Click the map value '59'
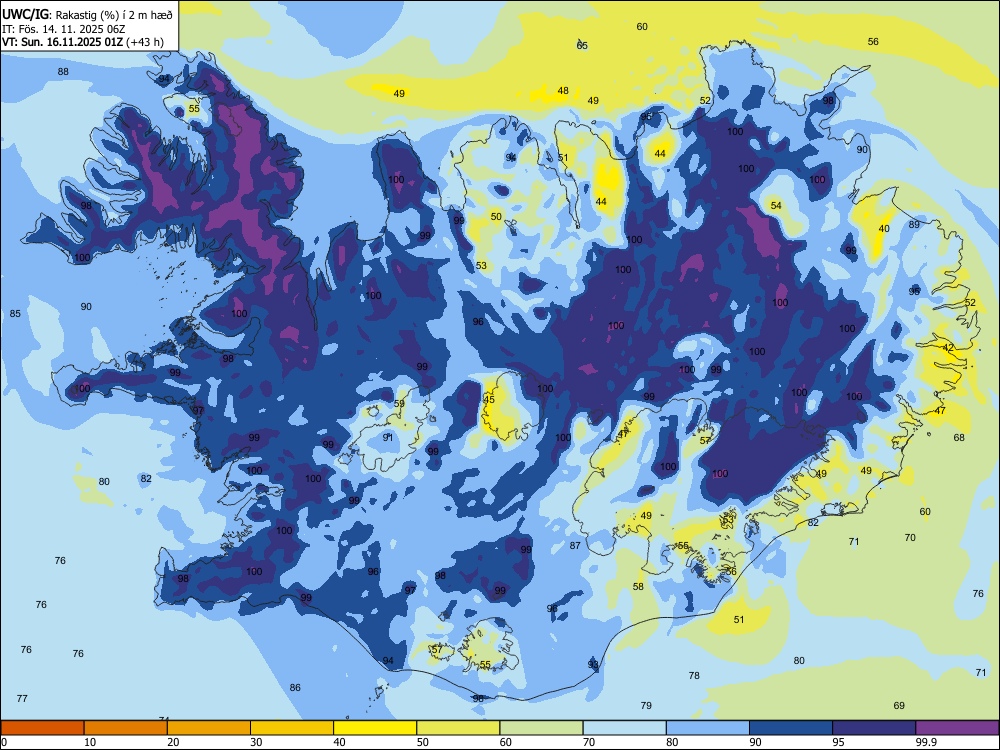 [x=399, y=404]
